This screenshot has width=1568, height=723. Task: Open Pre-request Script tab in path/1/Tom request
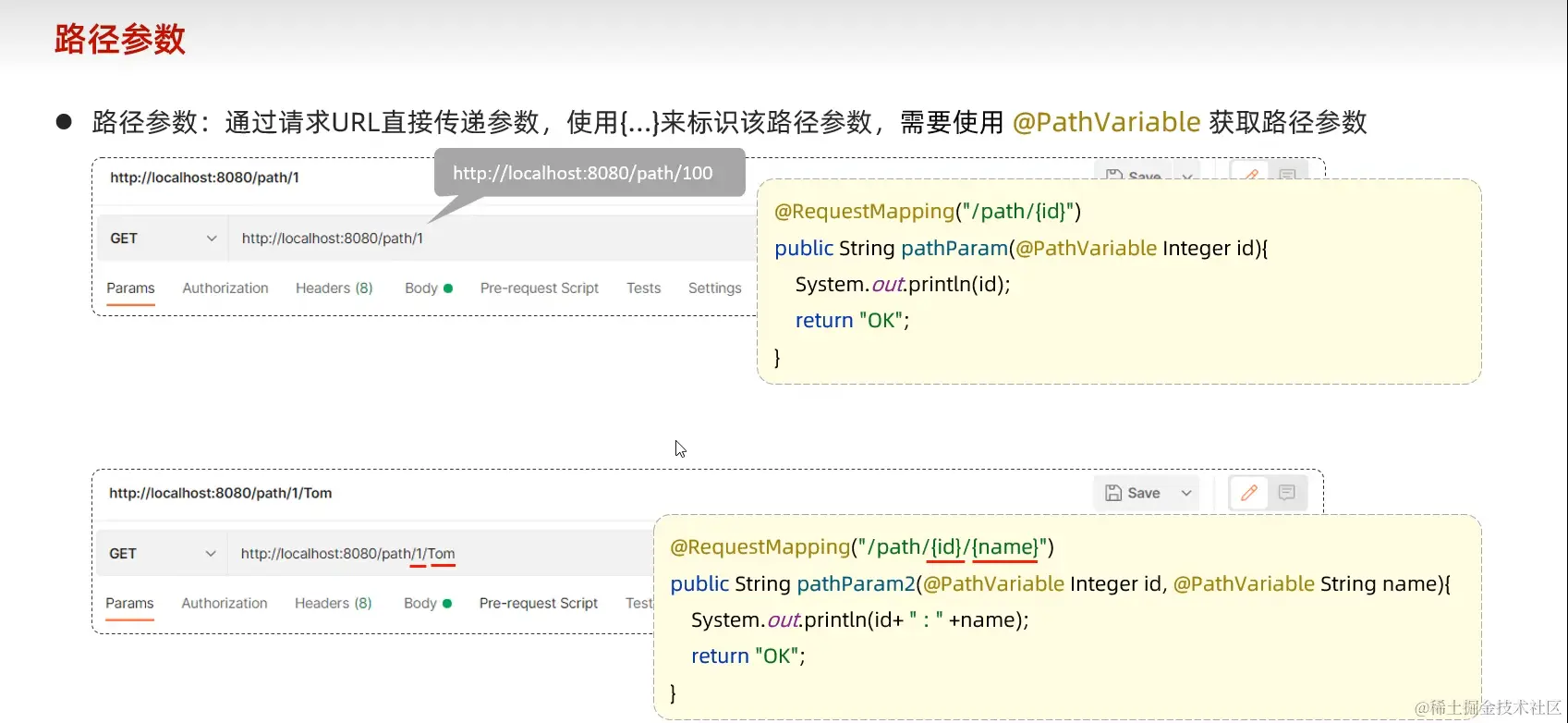pyautogui.click(x=539, y=604)
